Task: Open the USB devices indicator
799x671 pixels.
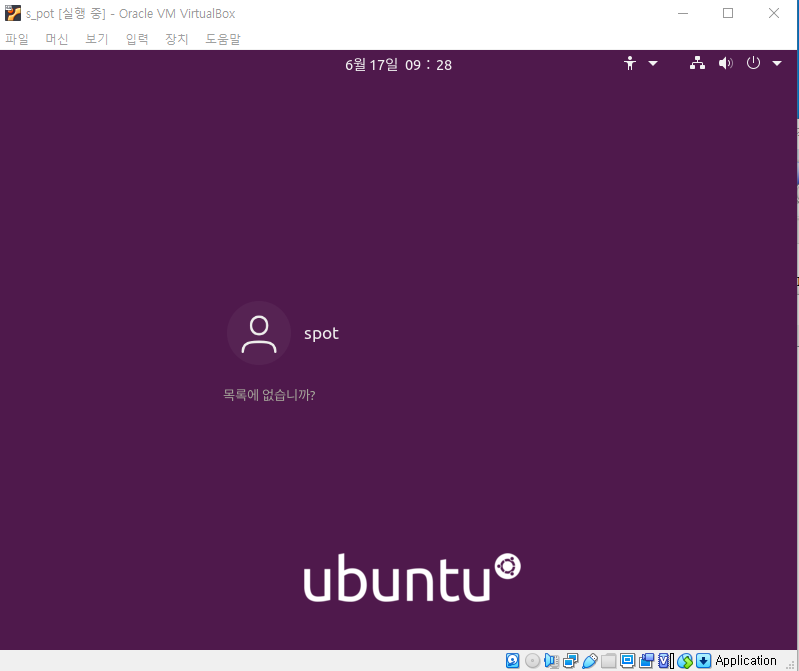Action: (x=590, y=661)
